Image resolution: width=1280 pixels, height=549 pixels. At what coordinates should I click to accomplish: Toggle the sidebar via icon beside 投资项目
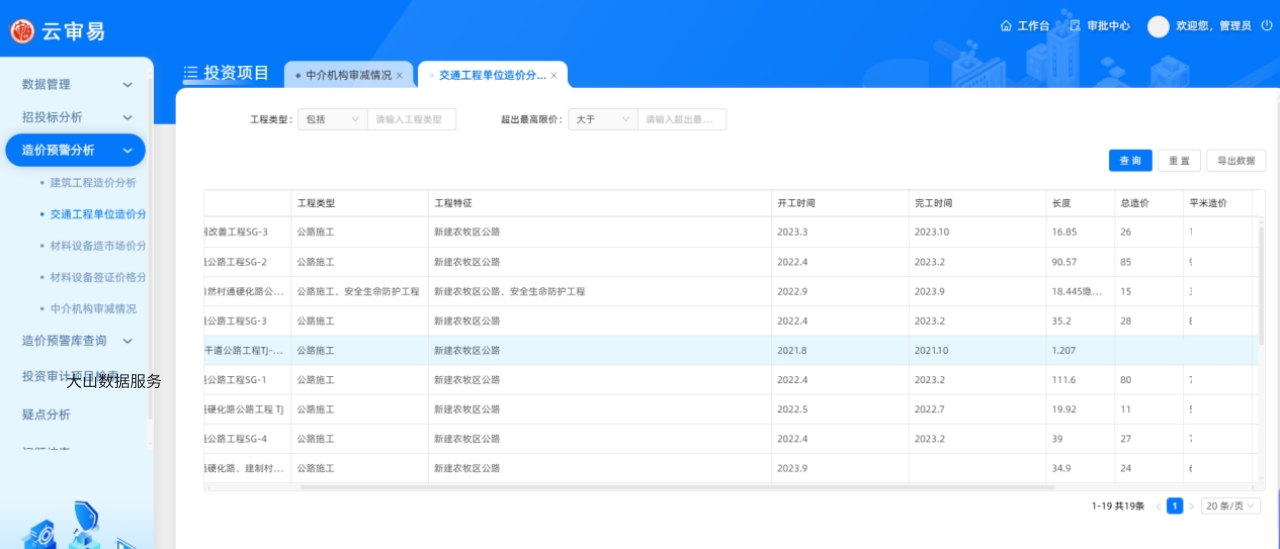click(191, 73)
